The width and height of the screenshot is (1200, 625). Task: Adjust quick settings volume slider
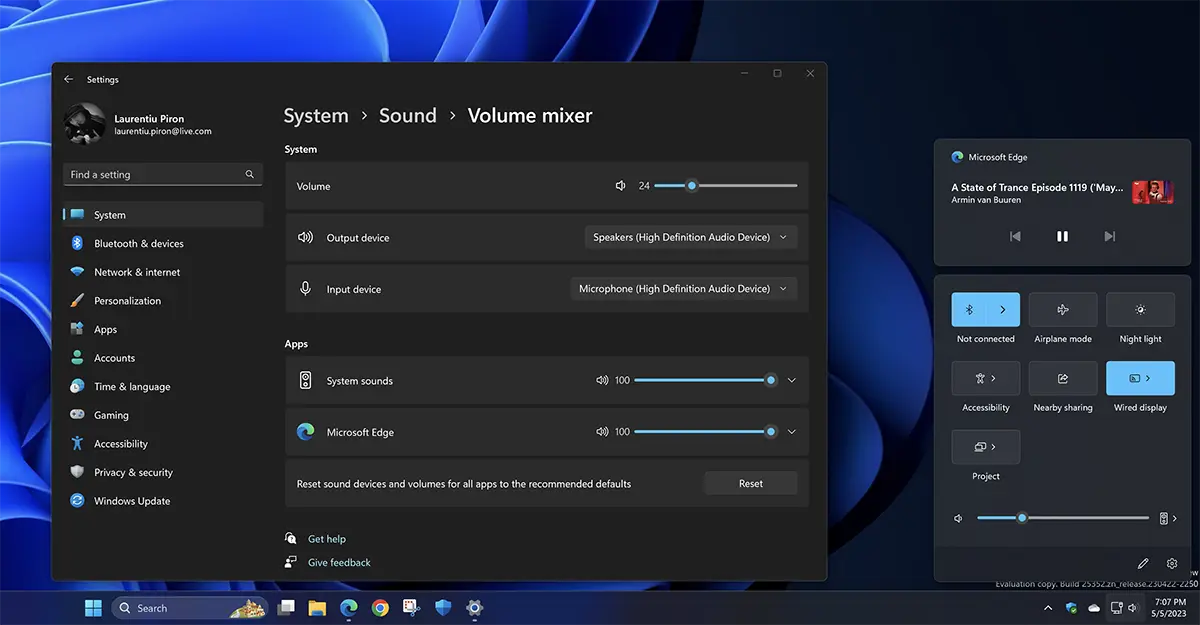coord(1063,518)
